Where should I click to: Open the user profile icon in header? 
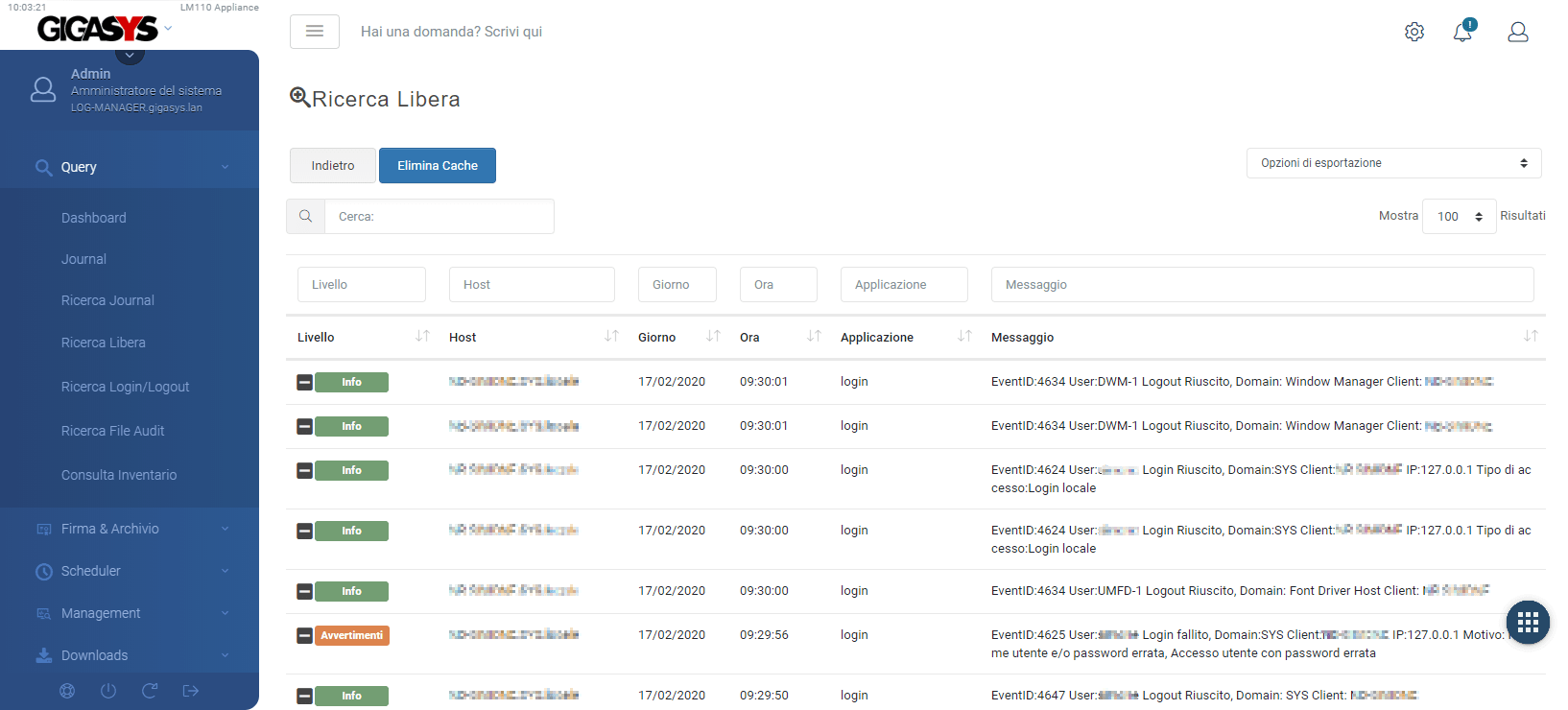[x=1517, y=32]
